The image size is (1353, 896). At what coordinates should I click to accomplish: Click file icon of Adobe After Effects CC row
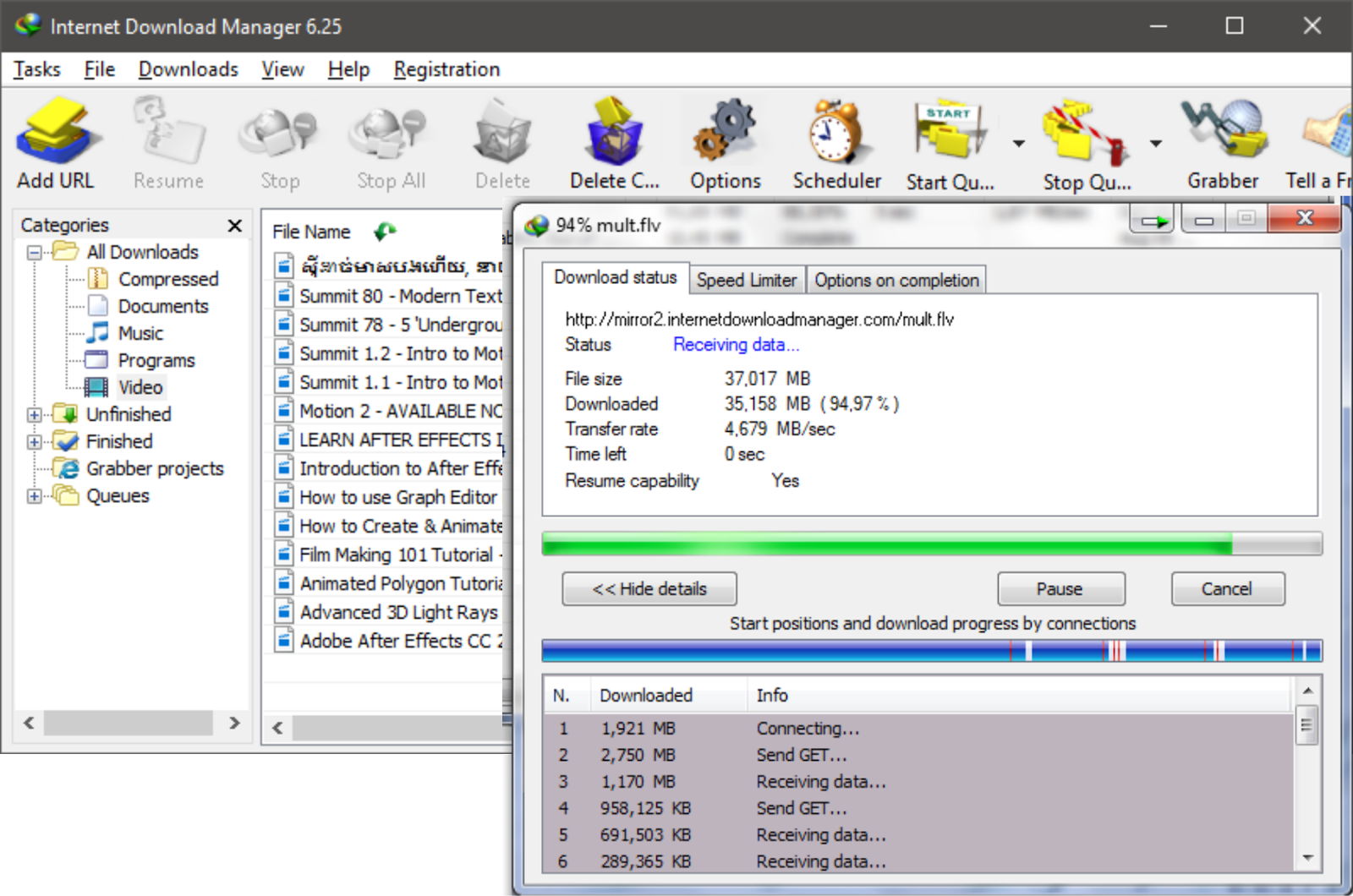pyautogui.click(x=284, y=641)
